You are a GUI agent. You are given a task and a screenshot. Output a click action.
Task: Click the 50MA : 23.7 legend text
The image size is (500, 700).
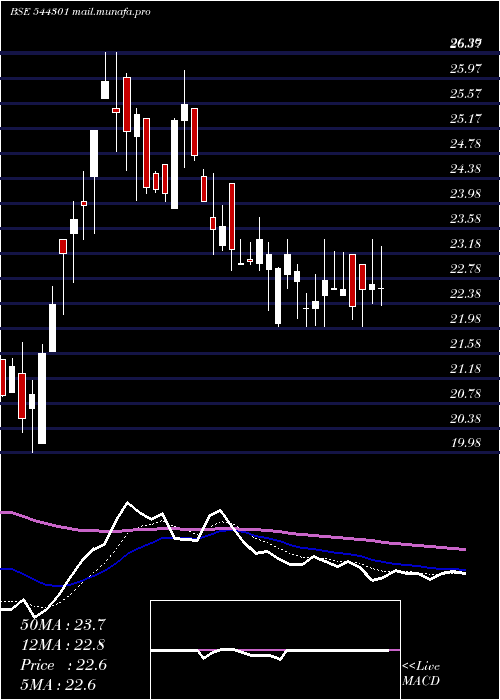pos(63,625)
